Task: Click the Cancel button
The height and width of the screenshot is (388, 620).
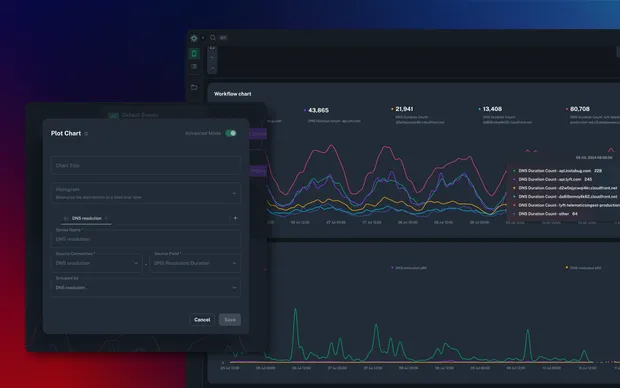Action: pyautogui.click(x=202, y=320)
